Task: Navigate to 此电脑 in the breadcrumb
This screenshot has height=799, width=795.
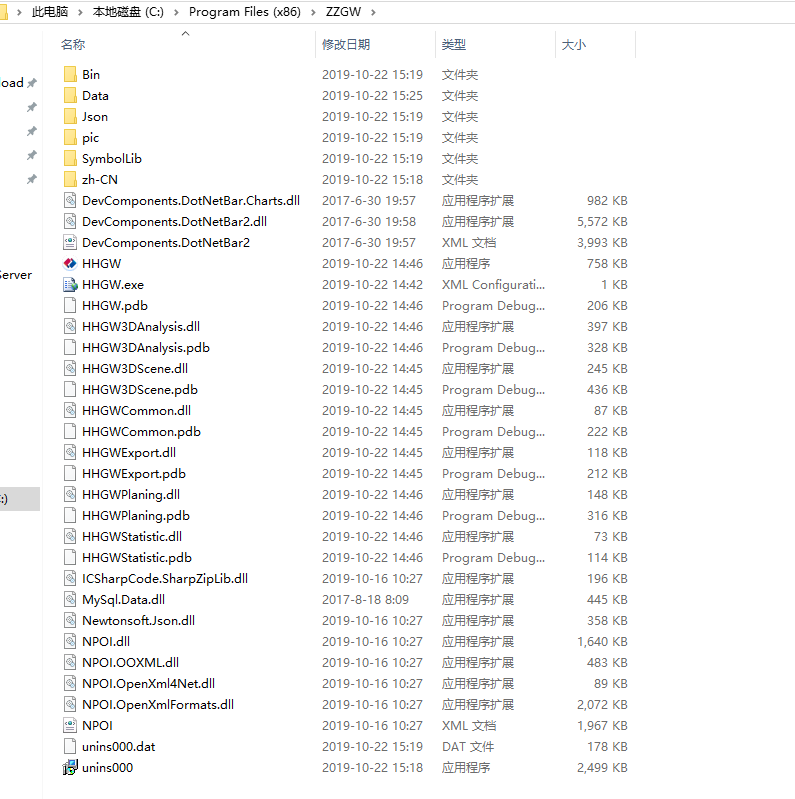Action: pos(50,12)
